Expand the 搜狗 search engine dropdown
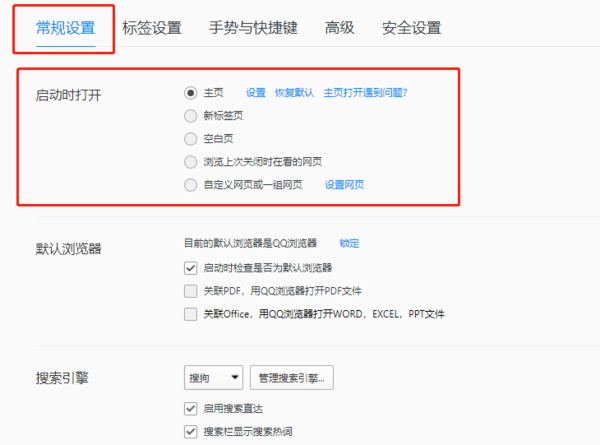The height and width of the screenshot is (445, 600). coord(214,377)
